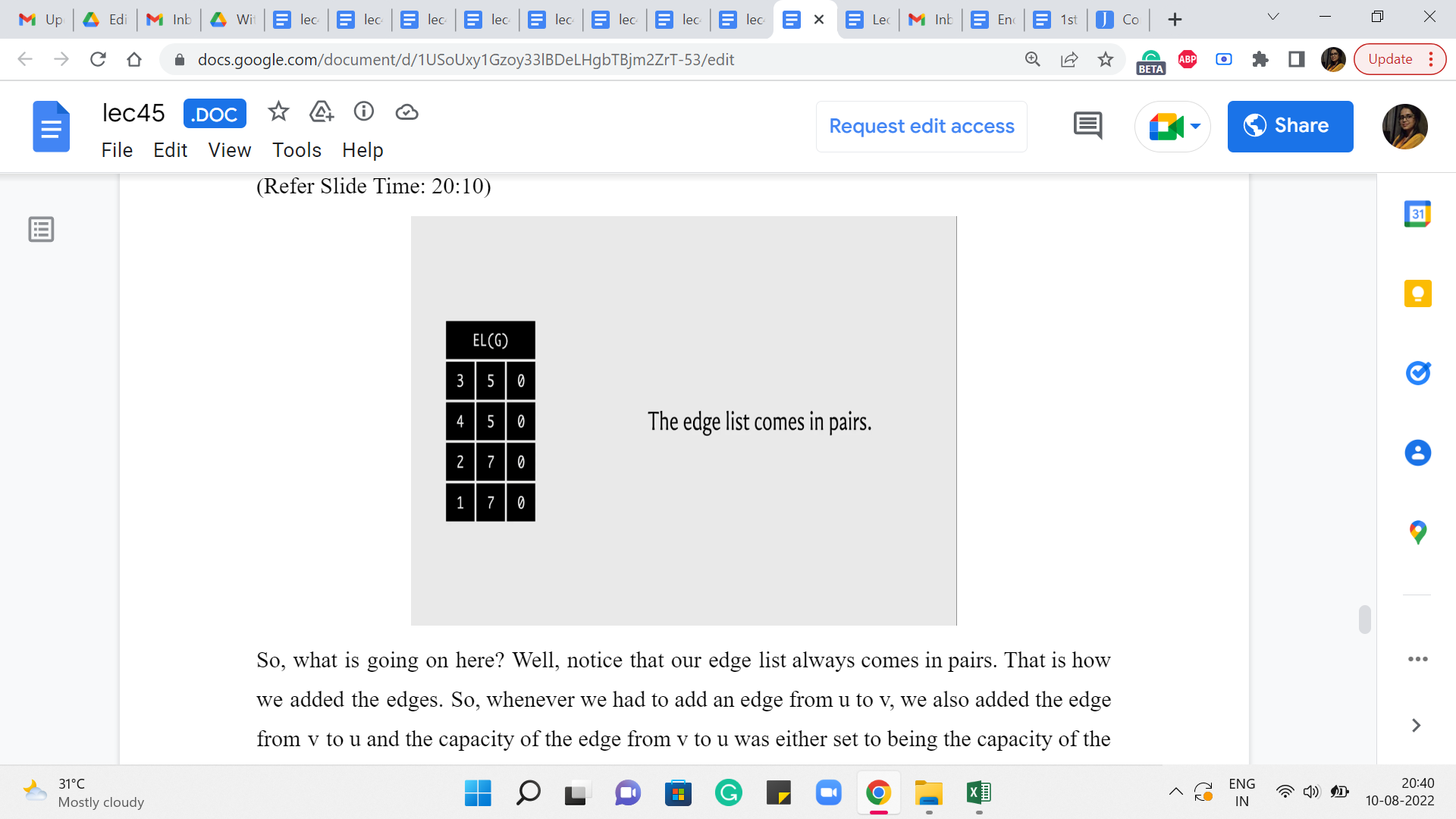Open the tab search chevron

pyautogui.click(x=1273, y=17)
